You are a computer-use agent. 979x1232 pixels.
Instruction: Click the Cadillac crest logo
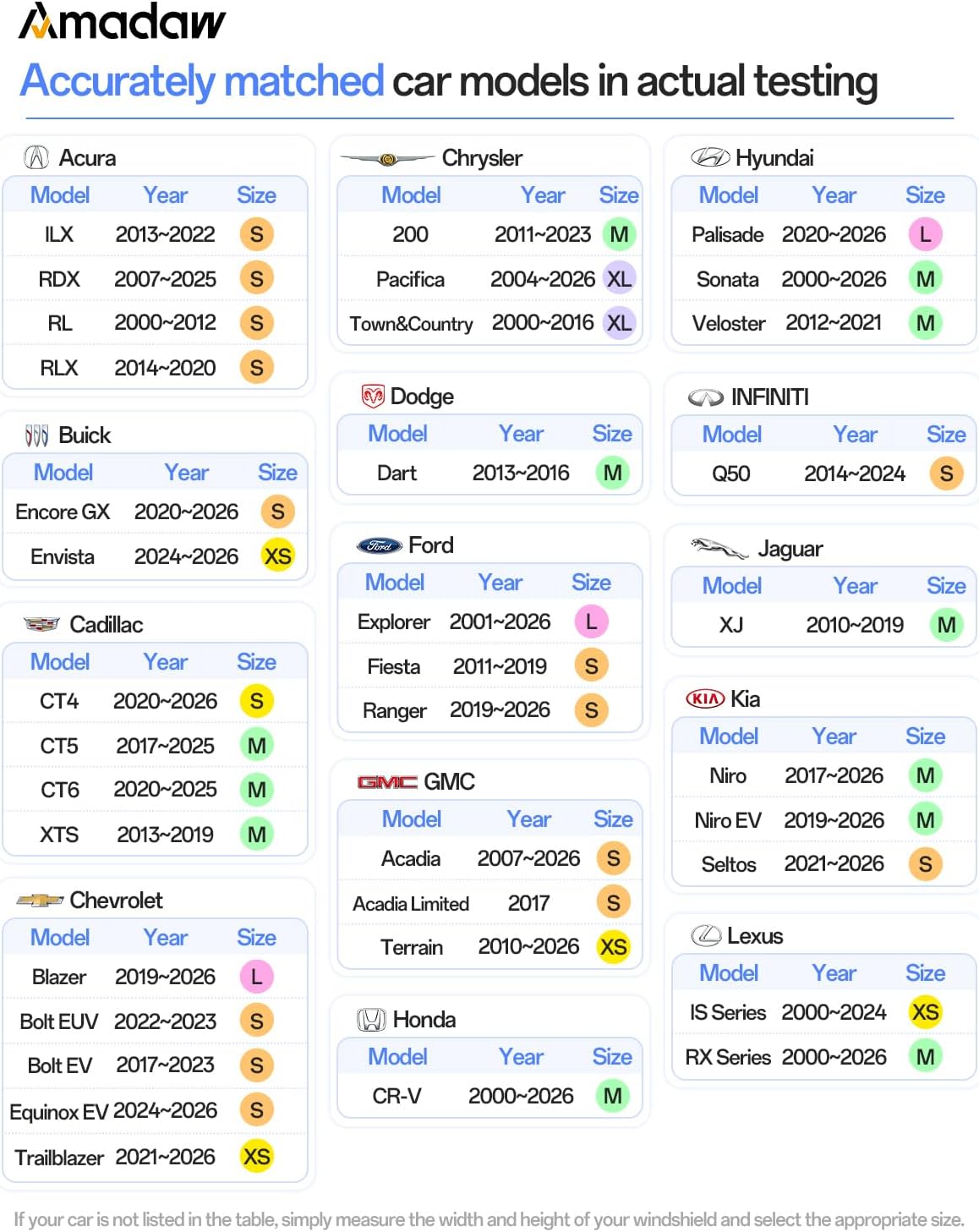tap(41, 624)
